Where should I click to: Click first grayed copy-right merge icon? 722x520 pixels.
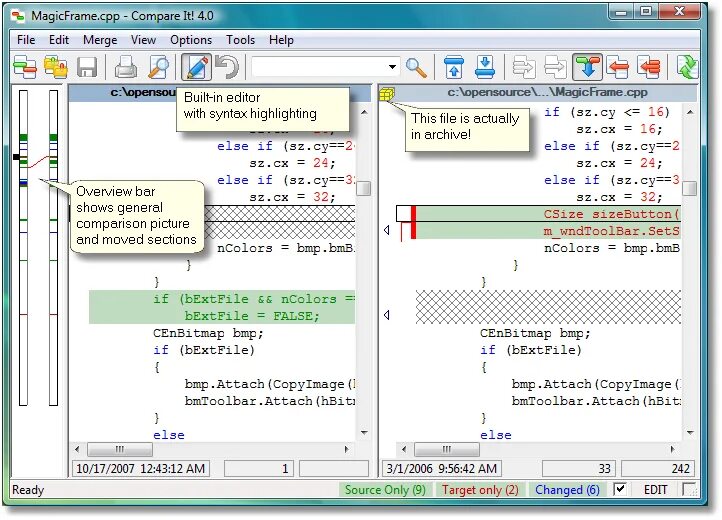[524, 67]
